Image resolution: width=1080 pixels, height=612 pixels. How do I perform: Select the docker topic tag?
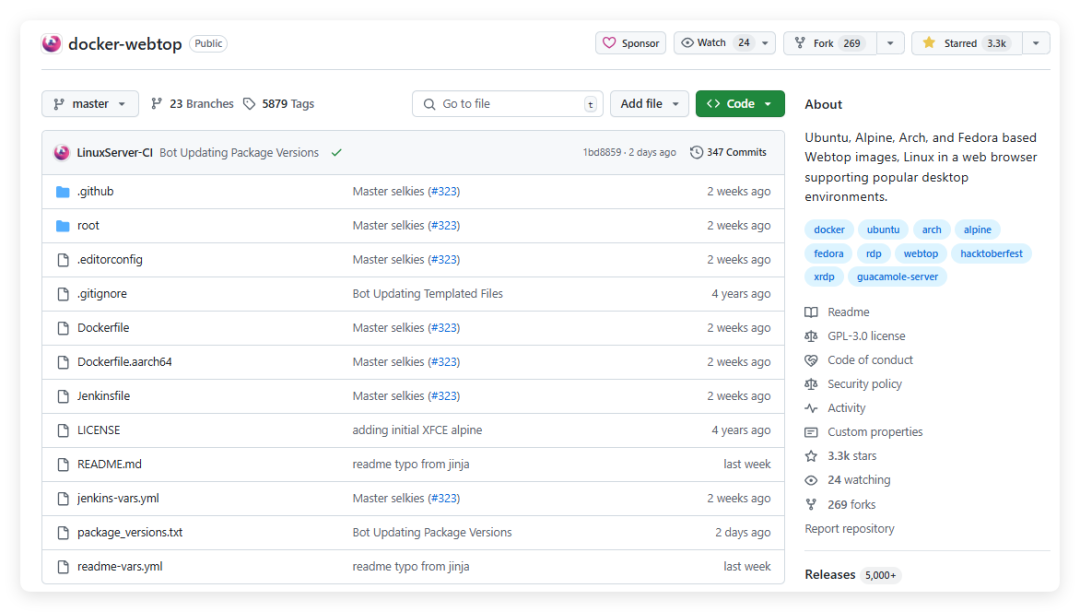tap(829, 230)
